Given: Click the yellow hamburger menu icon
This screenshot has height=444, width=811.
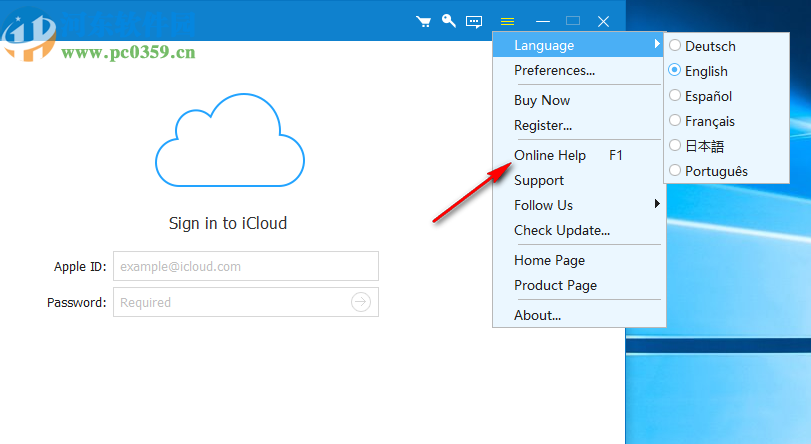Looking at the screenshot, I should 508,21.
